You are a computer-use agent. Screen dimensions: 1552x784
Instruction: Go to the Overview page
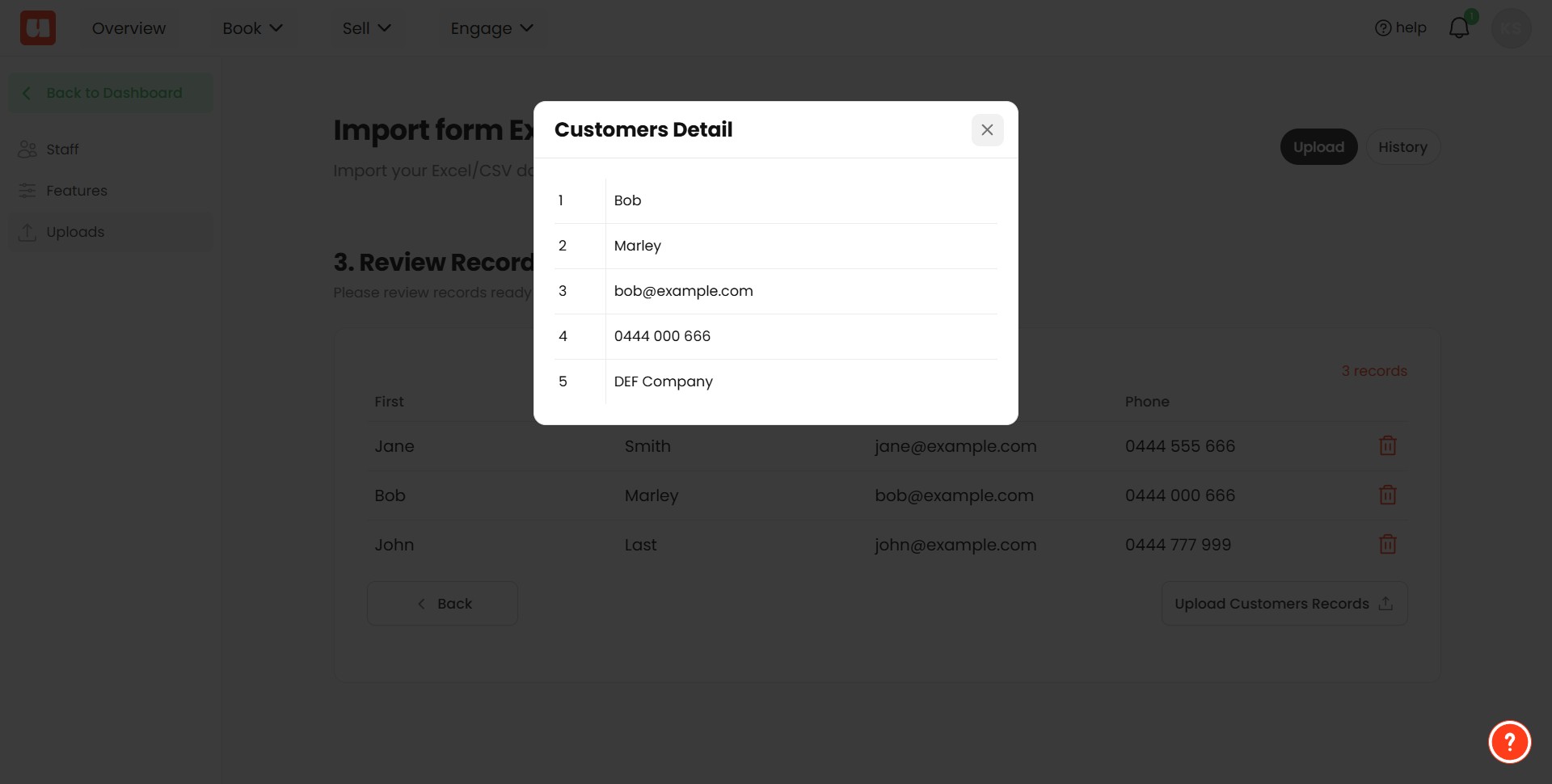point(129,28)
